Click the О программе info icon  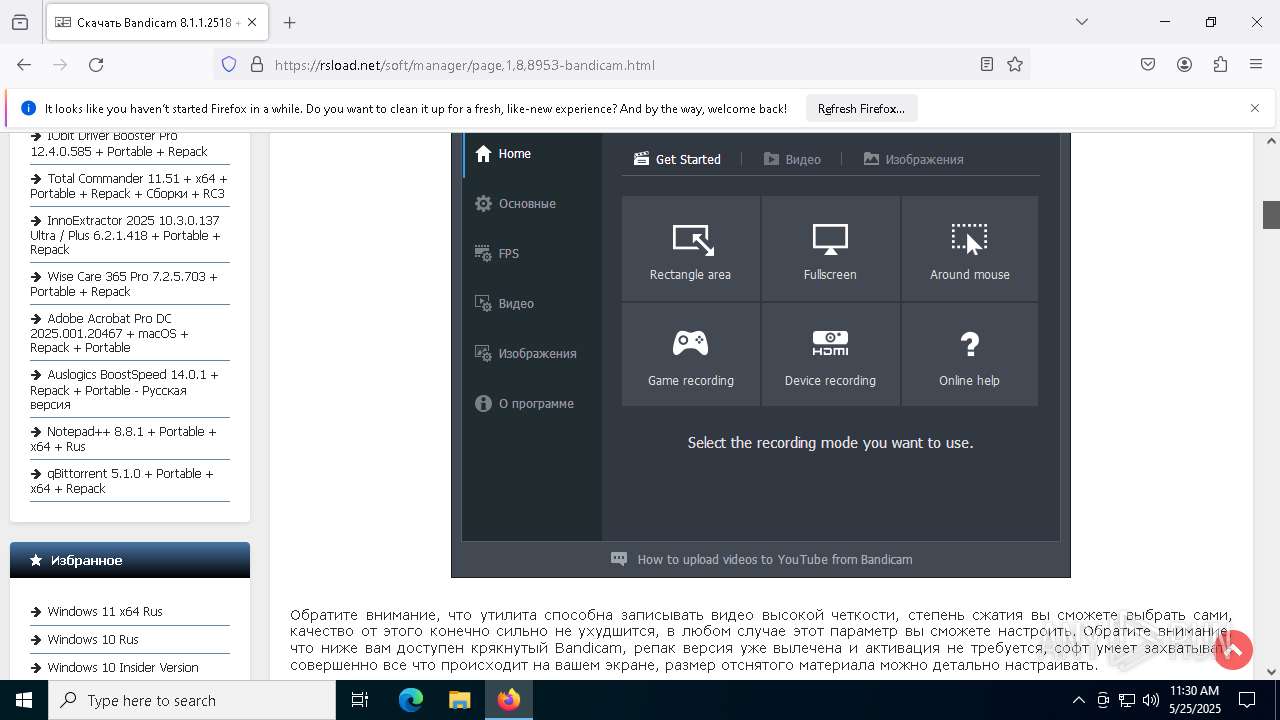click(484, 403)
